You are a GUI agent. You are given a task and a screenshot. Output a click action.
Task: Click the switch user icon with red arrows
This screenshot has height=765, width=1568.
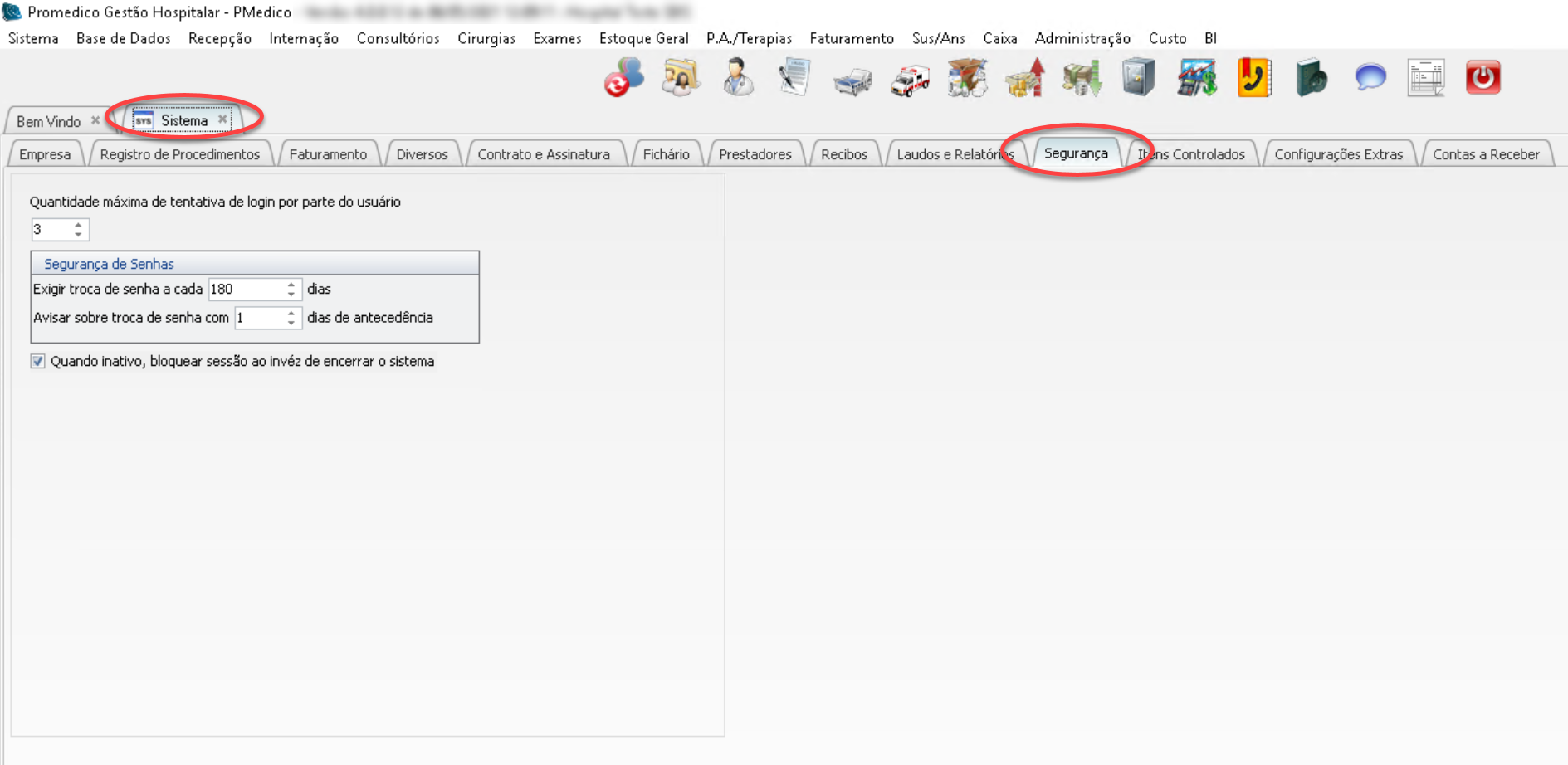(623, 78)
